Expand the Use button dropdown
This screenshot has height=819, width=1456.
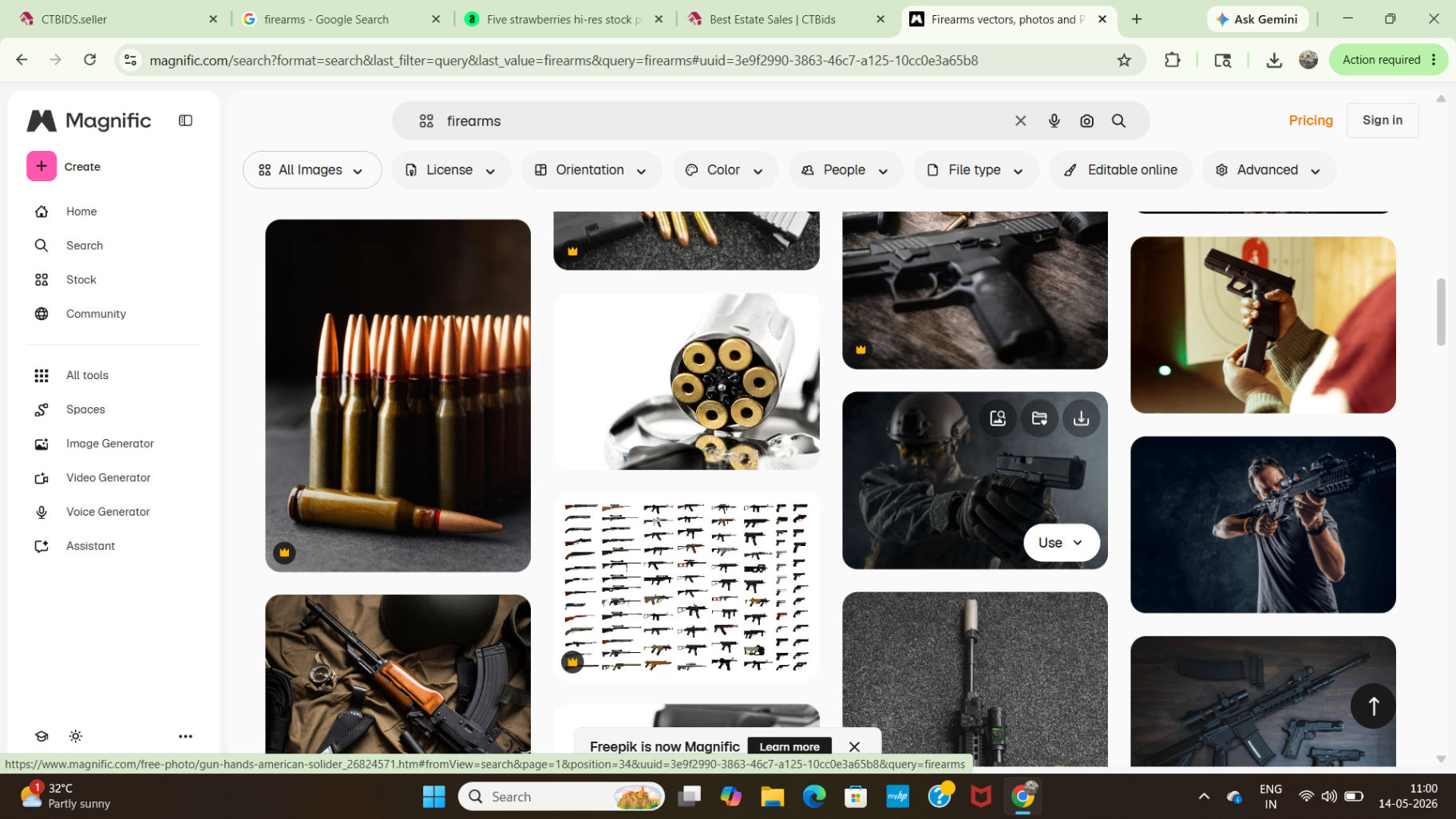click(x=1061, y=543)
